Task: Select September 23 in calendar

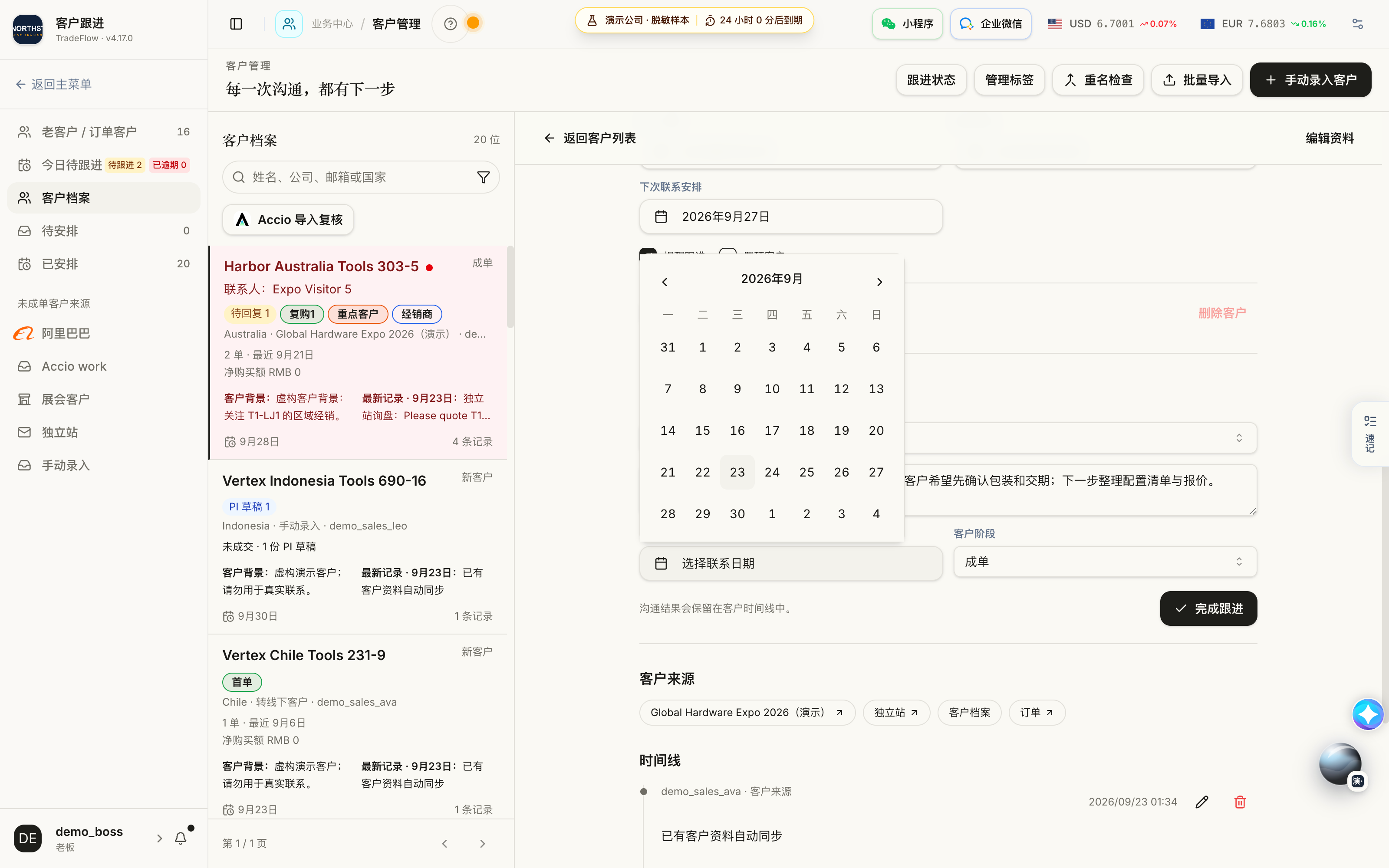Action: (737, 472)
